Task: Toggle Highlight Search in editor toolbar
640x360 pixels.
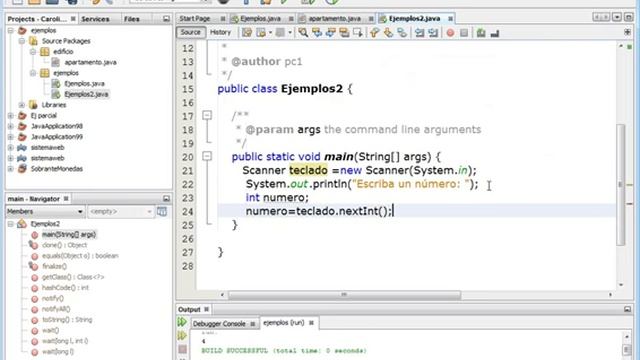Action: click(344, 33)
